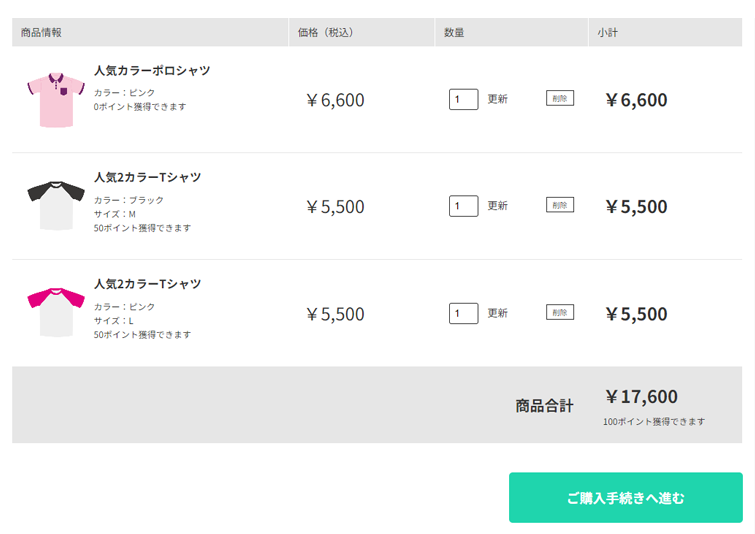Proceed with ご購入手続きへ進む button

(626, 497)
